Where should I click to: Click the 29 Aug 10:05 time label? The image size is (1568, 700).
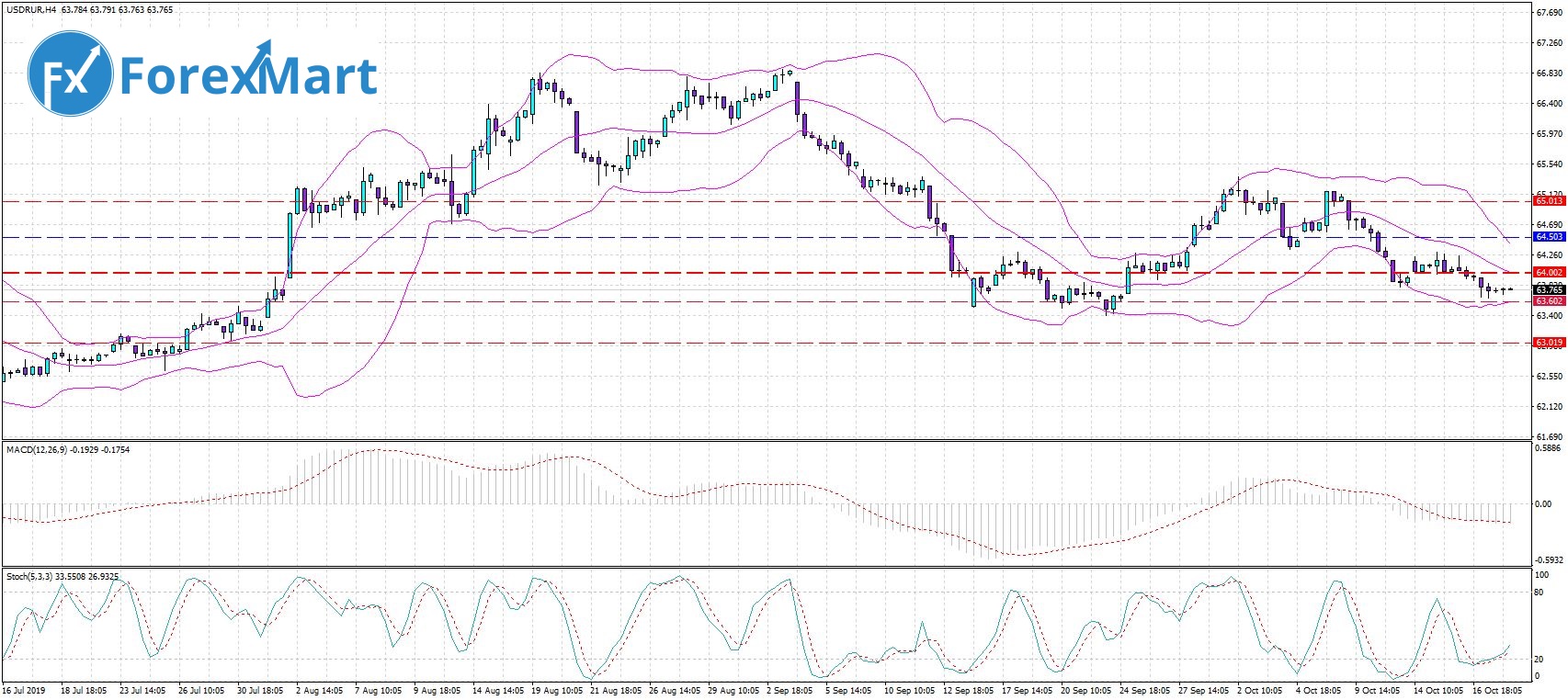pos(734,690)
